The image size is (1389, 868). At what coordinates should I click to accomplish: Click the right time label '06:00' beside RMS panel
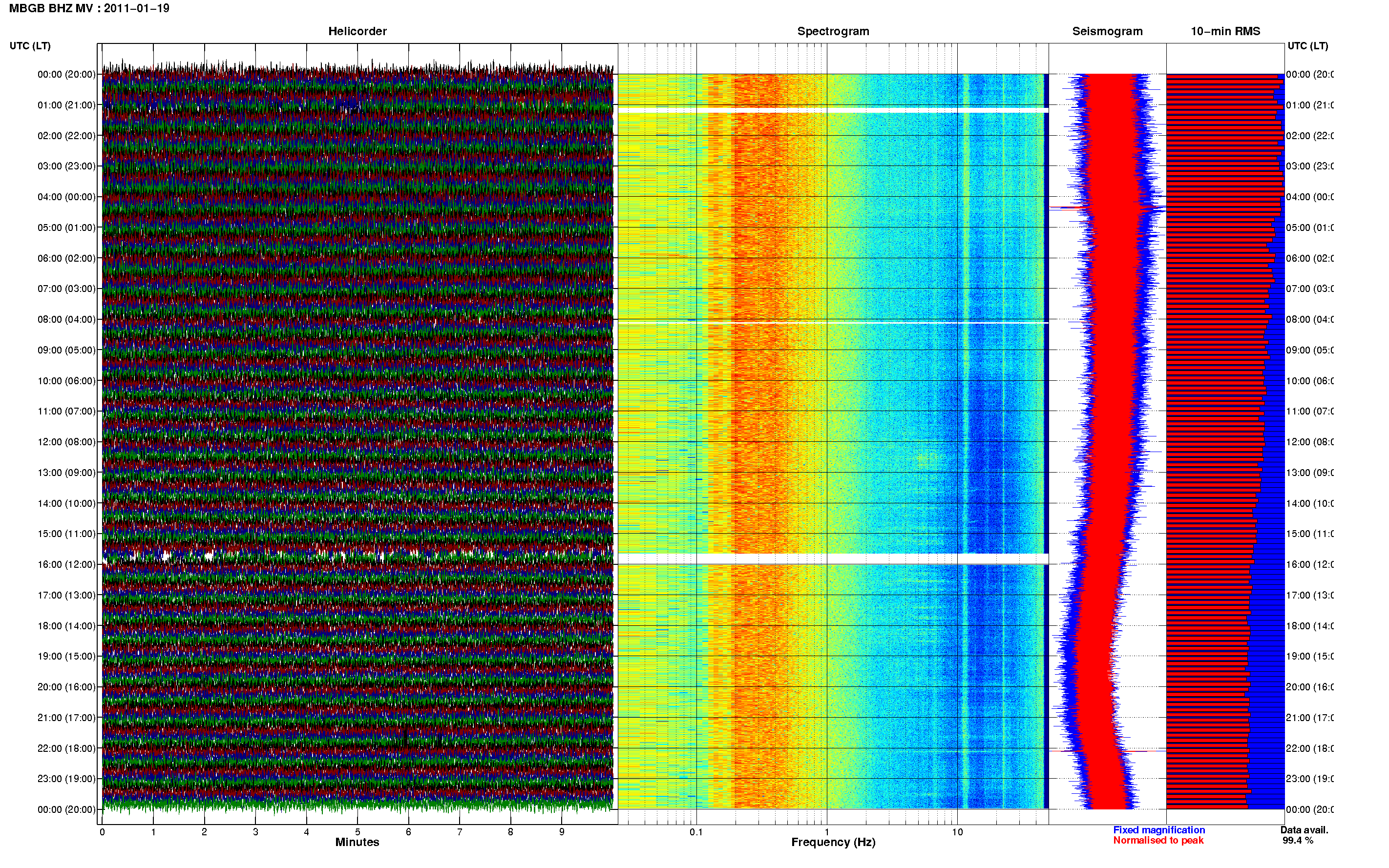pos(1310,258)
